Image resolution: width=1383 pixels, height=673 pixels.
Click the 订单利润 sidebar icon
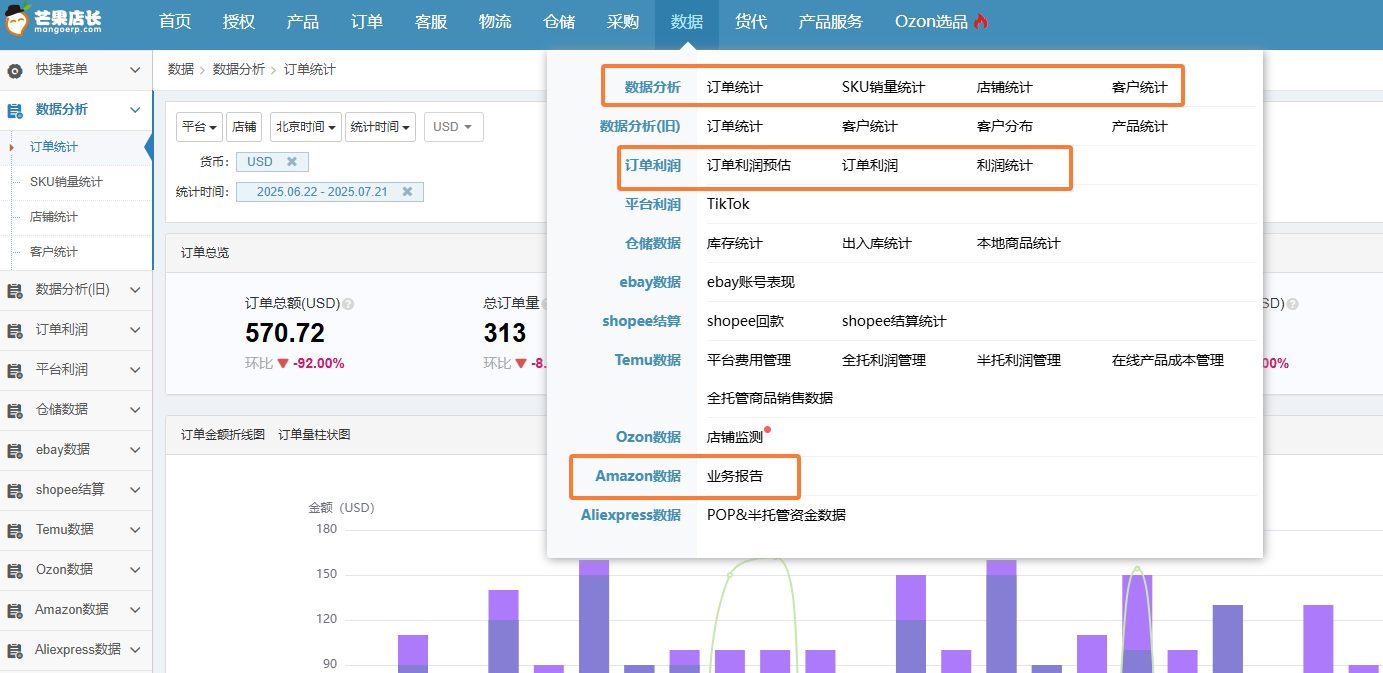[x=15, y=330]
